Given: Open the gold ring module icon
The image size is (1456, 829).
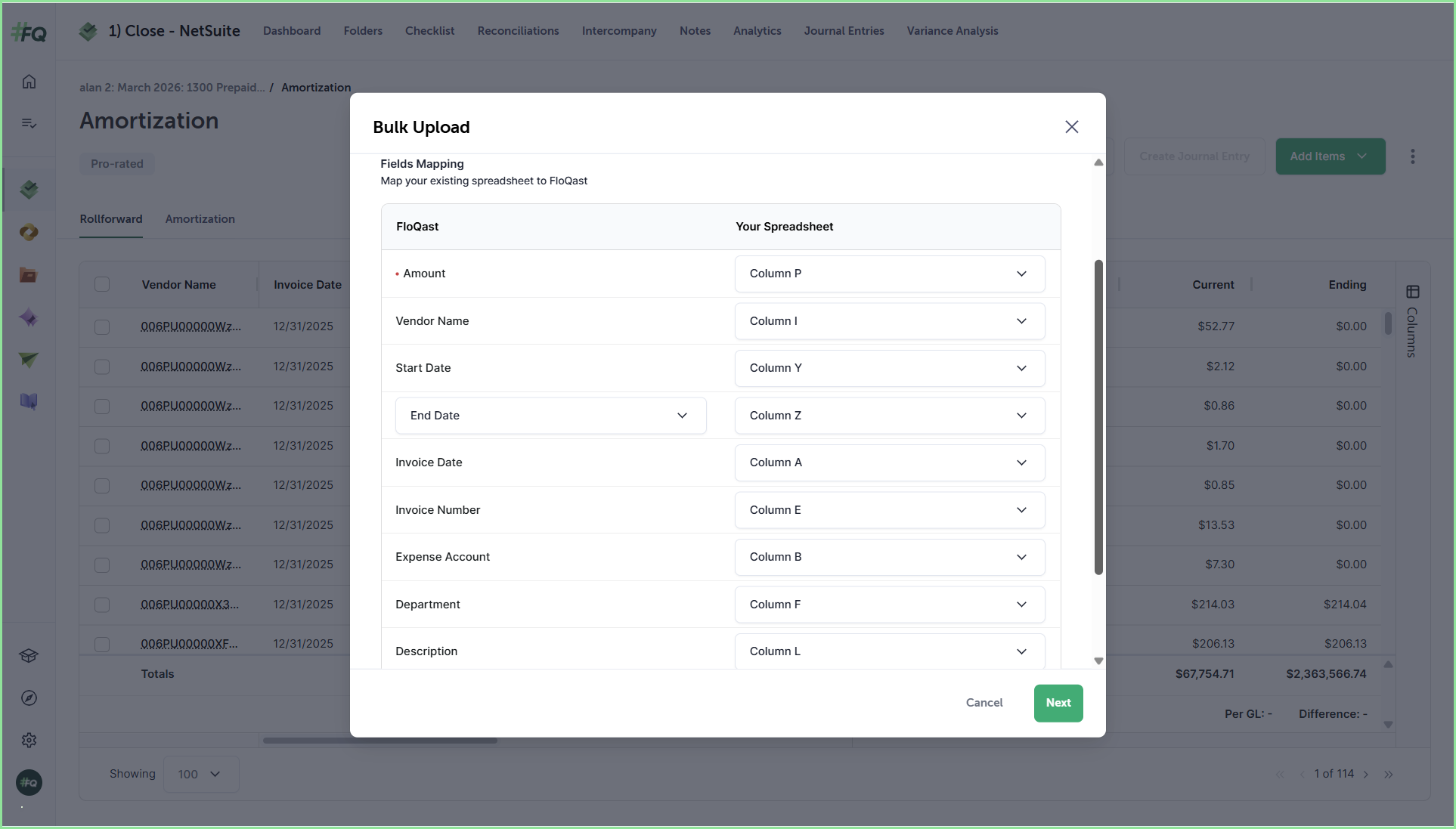Looking at the screenshot, I should [x=29, y=233].
